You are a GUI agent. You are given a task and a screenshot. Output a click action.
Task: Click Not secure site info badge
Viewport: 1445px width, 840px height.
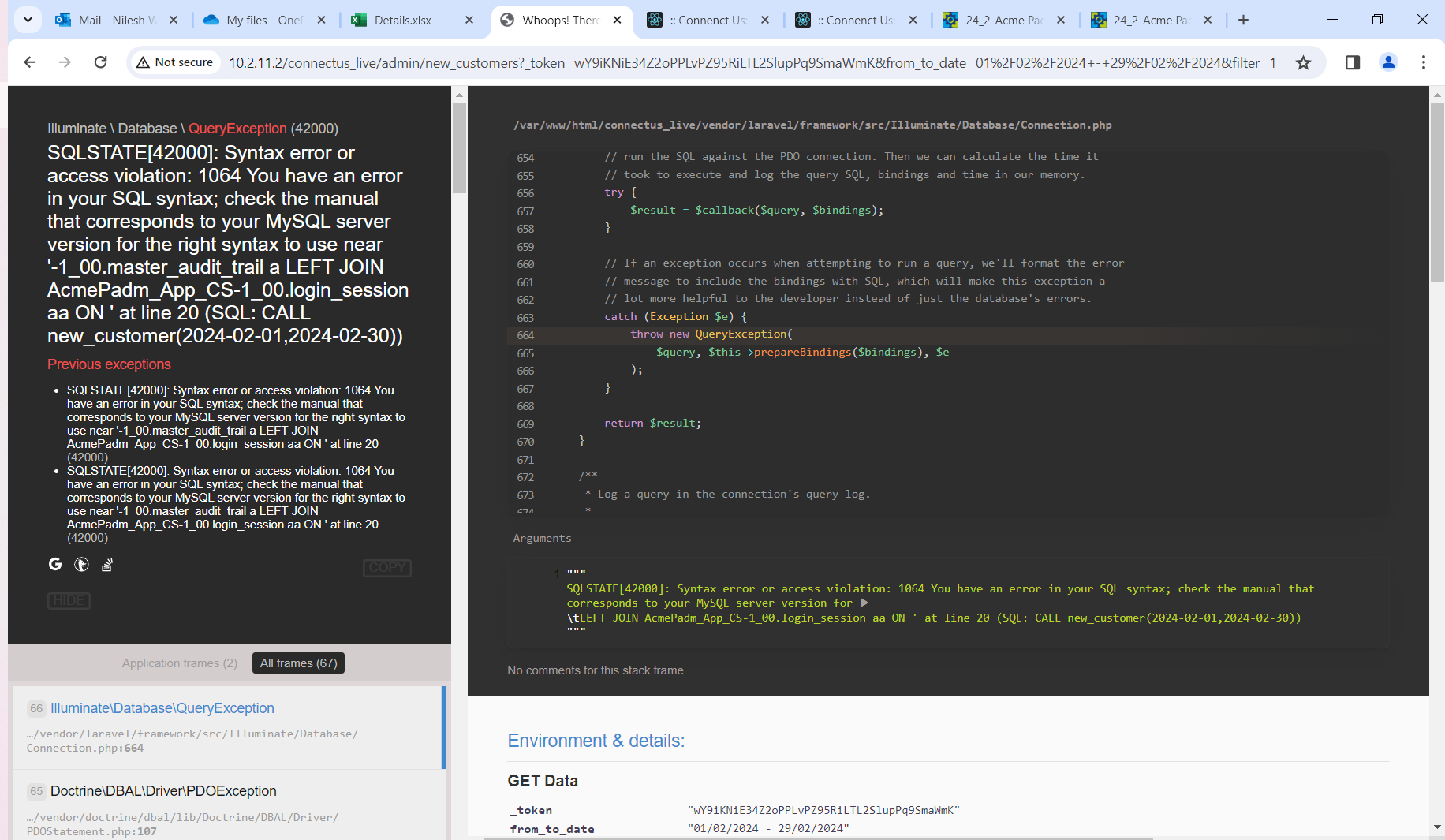[x=175, y=62]
